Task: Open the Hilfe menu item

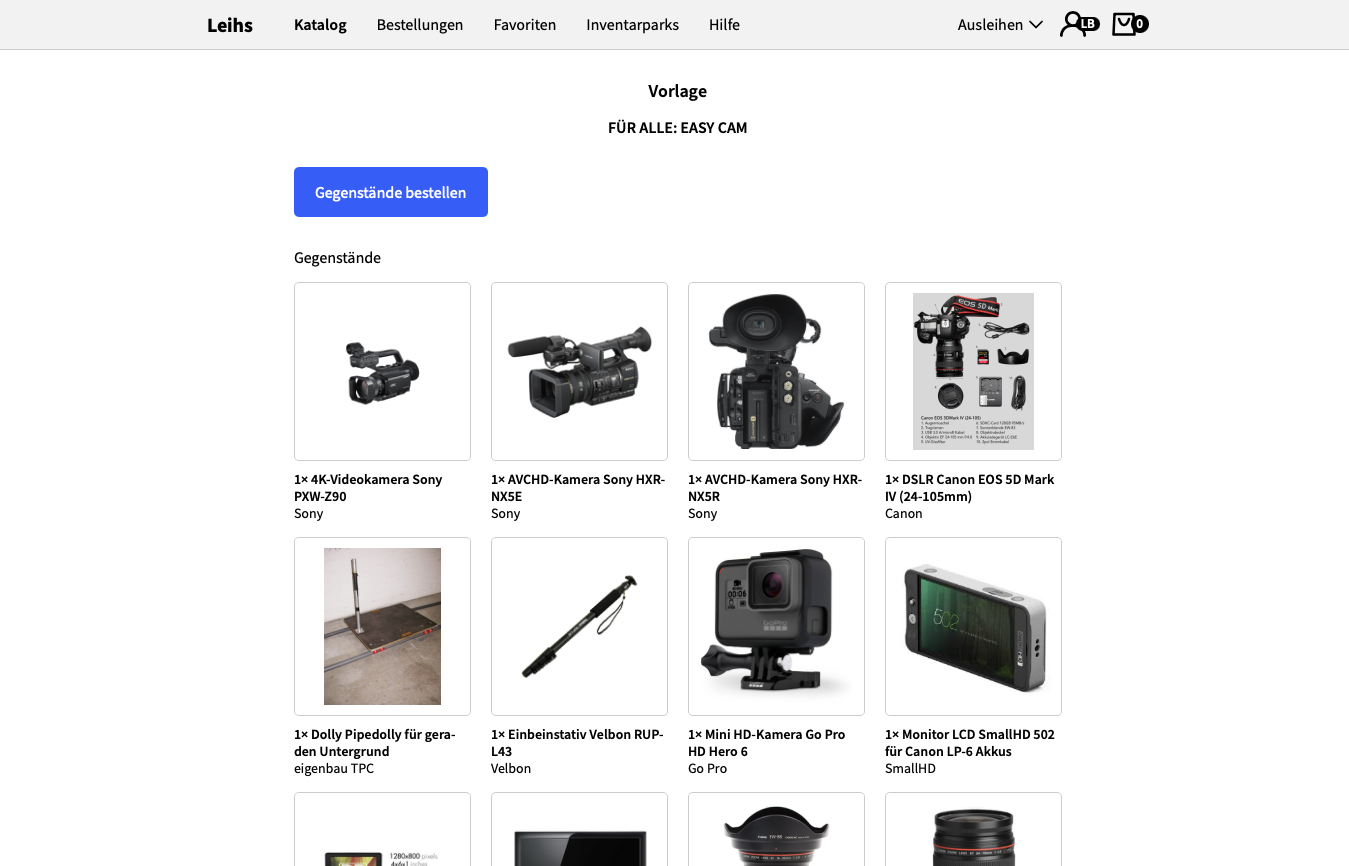Action: pyautogui.click(x=724, y=25)
